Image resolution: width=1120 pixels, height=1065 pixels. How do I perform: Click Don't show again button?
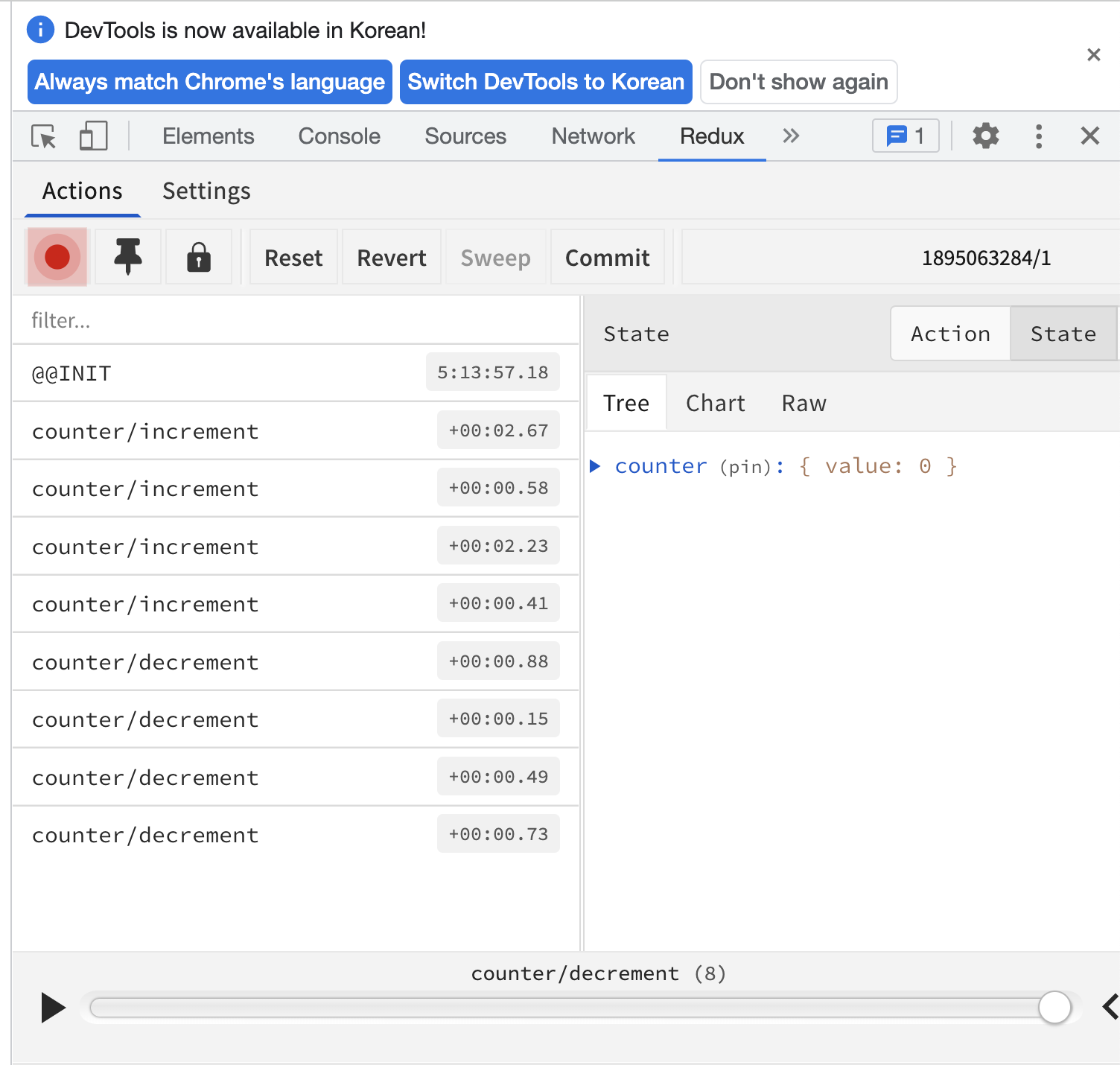click(799, 82)
